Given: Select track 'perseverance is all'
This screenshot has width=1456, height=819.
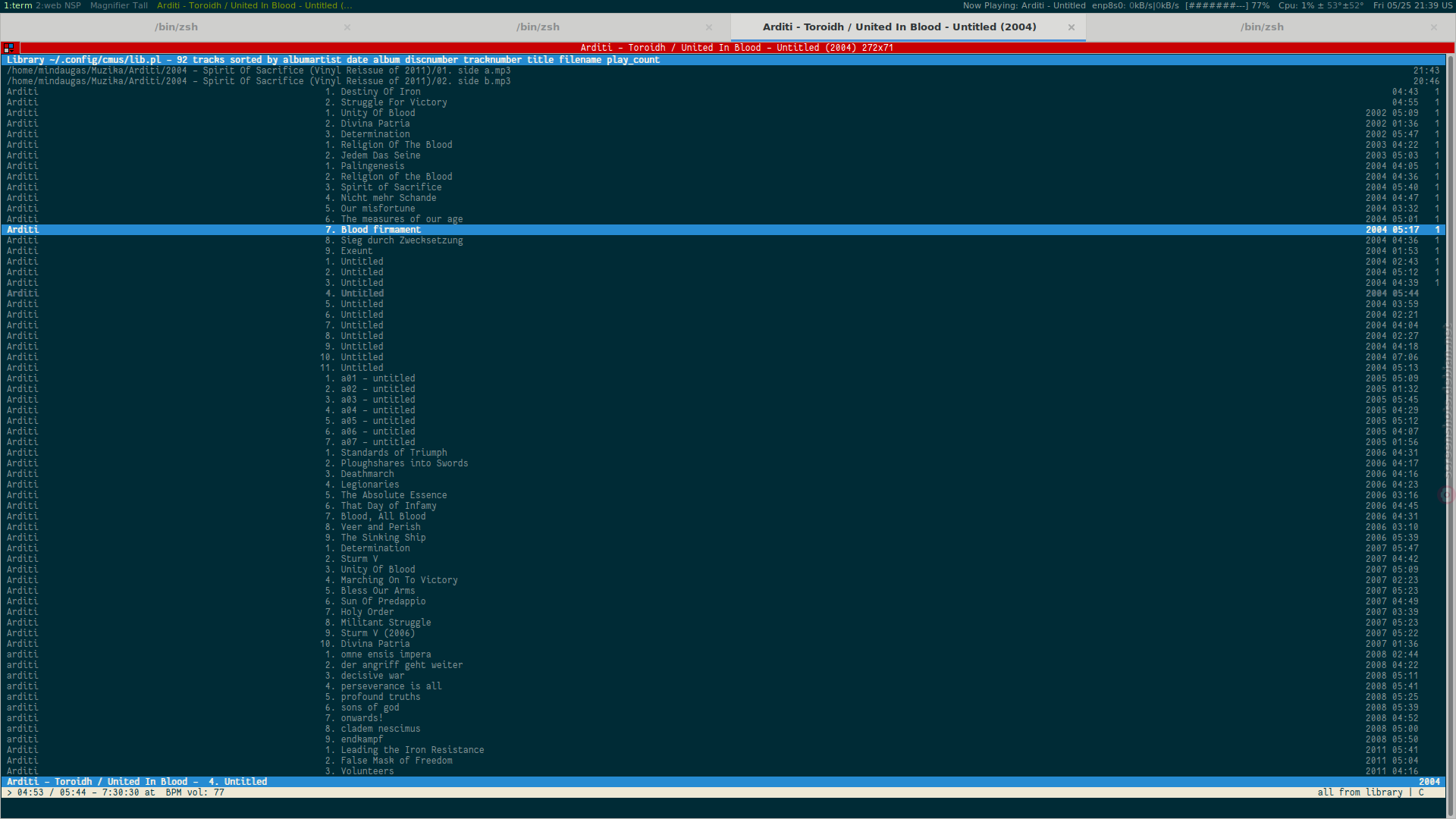Looking at the screenshot, I should [723, 686].
